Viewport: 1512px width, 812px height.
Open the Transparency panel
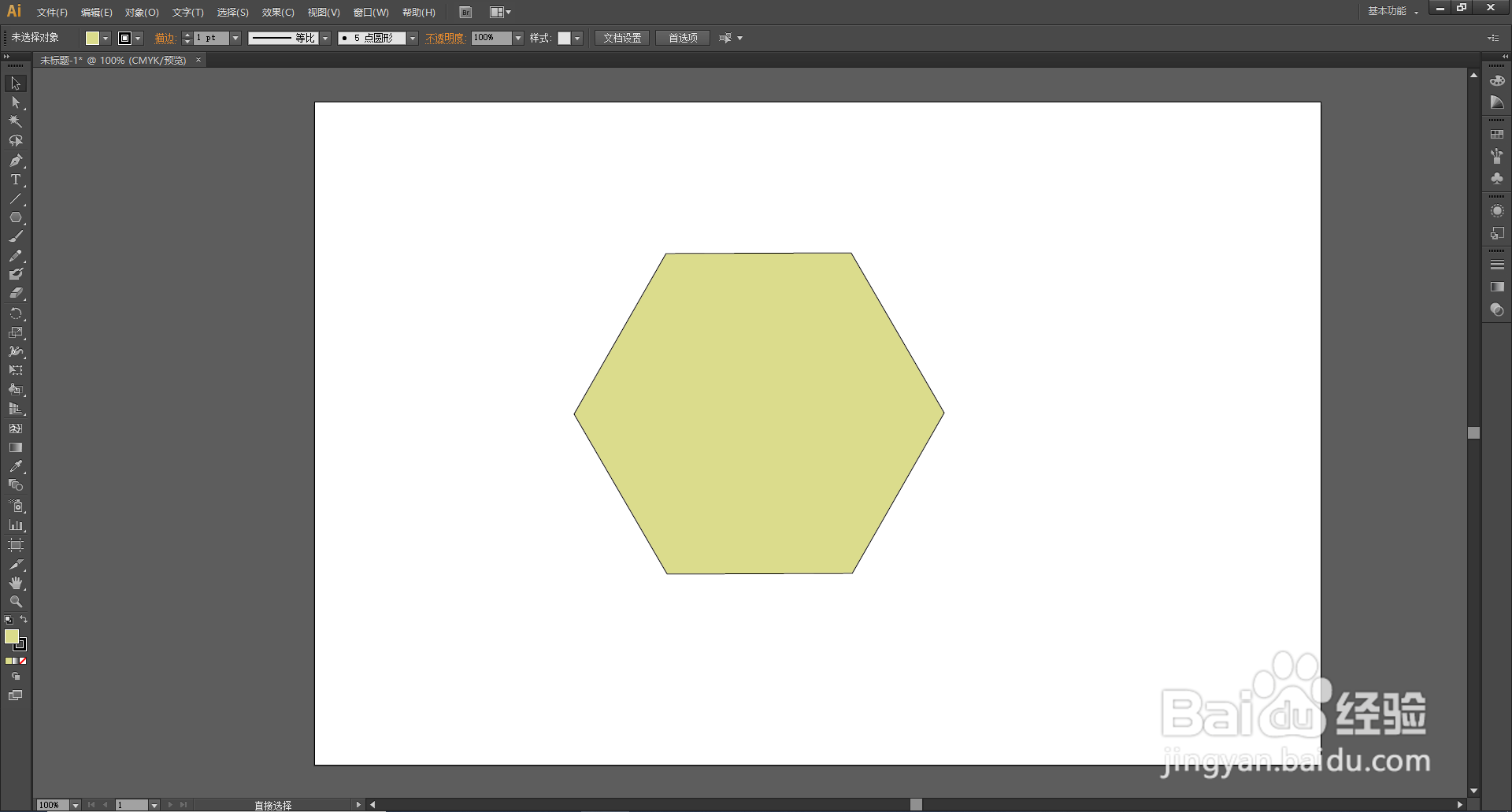tap(1497, 310)
